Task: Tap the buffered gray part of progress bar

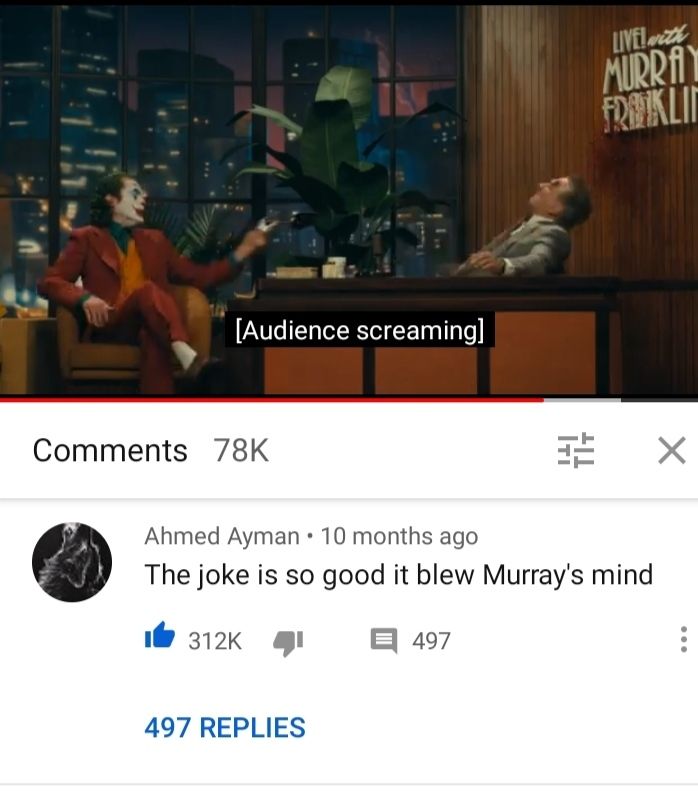Action: 583,400
